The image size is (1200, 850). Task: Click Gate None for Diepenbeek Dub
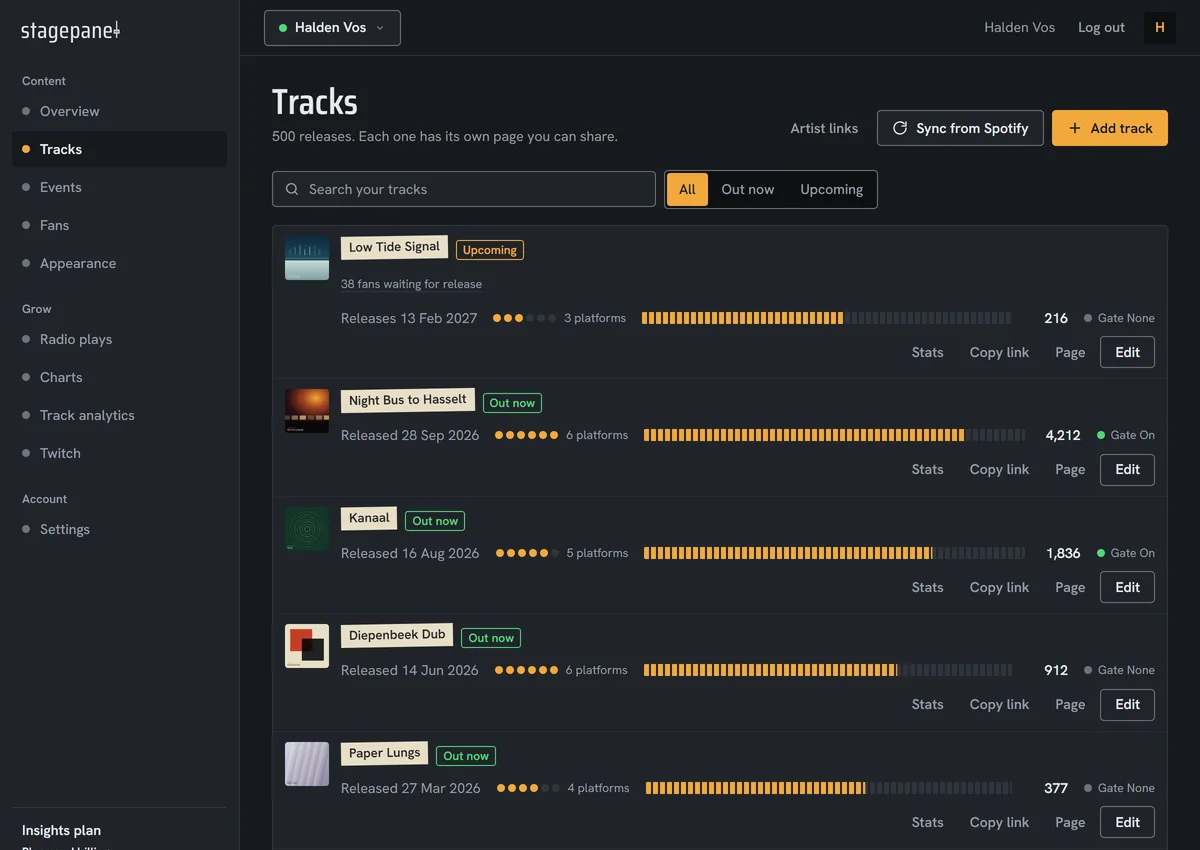tap(1119, 670)
